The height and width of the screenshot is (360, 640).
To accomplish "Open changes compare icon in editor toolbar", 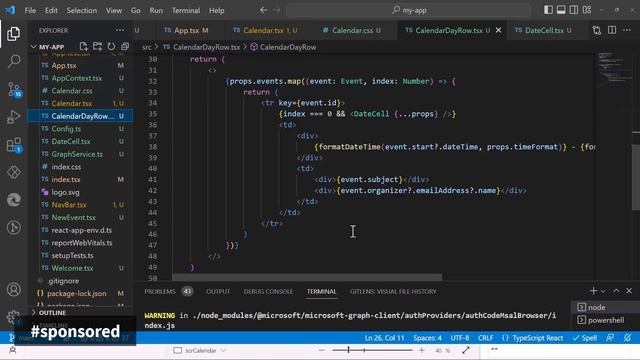I will pos(597,30).
